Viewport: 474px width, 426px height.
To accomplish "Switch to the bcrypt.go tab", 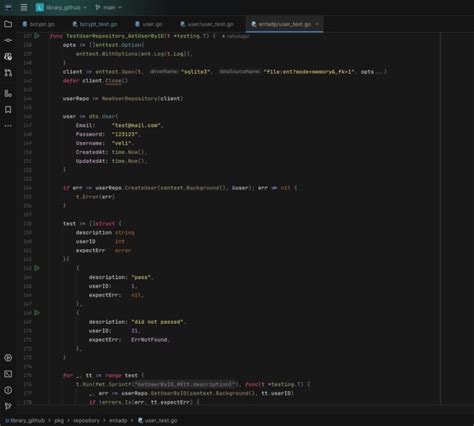I will pos(38,24).
